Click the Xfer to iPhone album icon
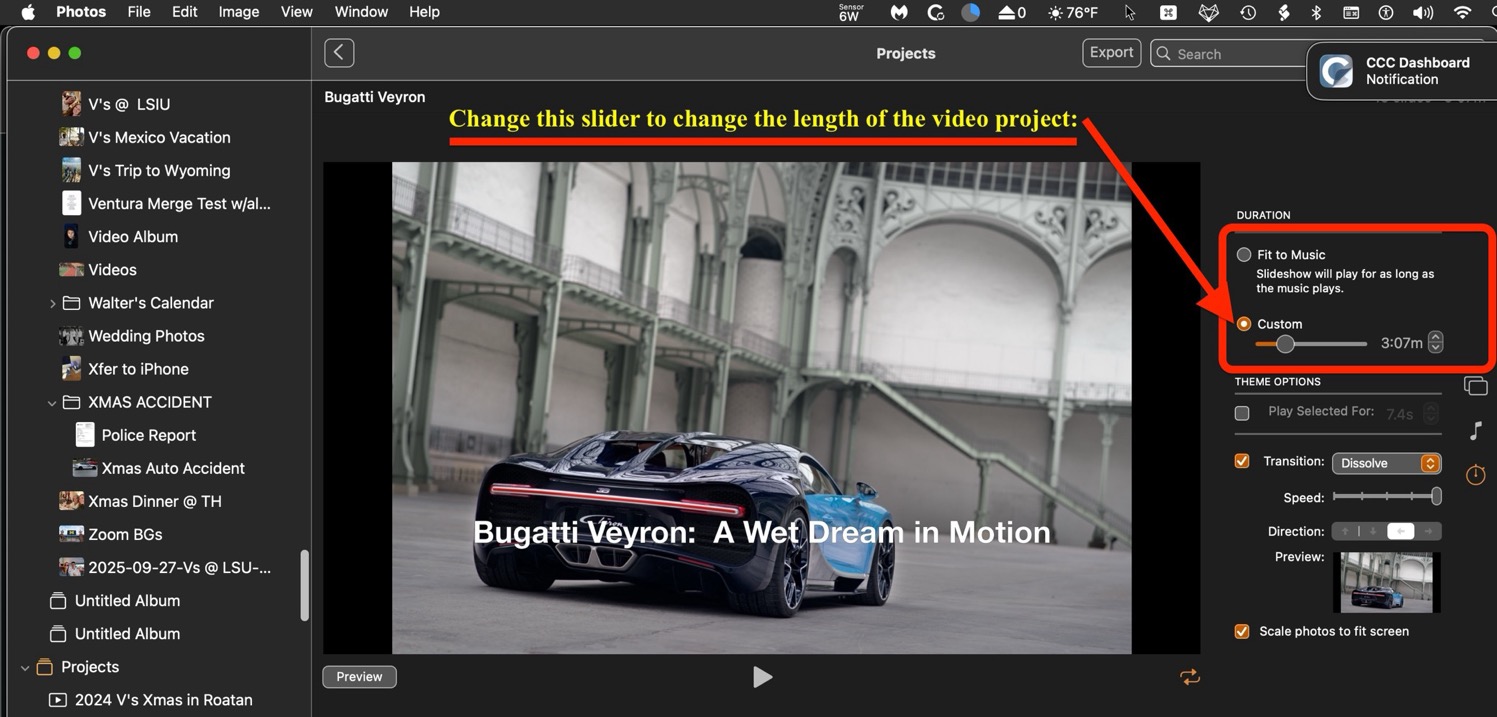The image size is (1497, 717). click(71, 369)
